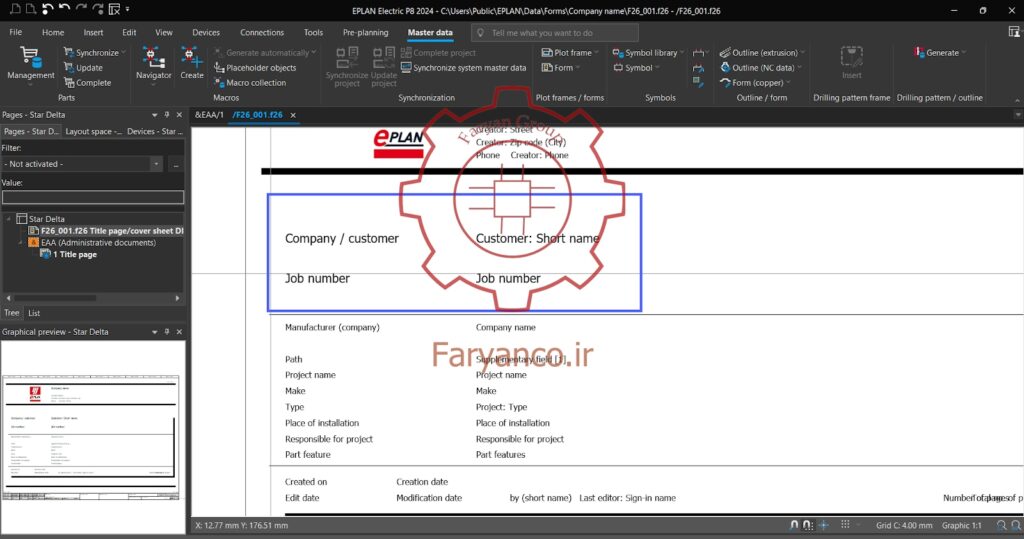Click Synchronize system master data
Screen dimensions: 1024x539
(463, 68)
